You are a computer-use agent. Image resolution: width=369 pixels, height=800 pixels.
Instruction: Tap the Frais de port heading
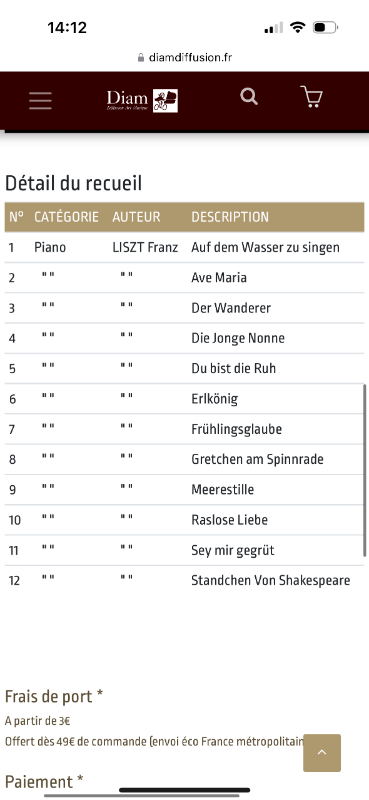pos(54,696)
